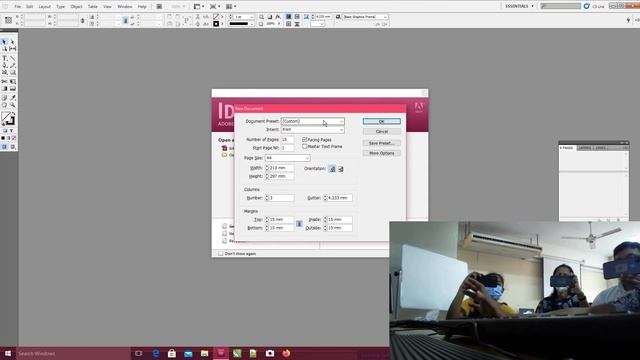Select the Hand tool
The width and height of the screenshot is (640, 360).
[4, 105]
